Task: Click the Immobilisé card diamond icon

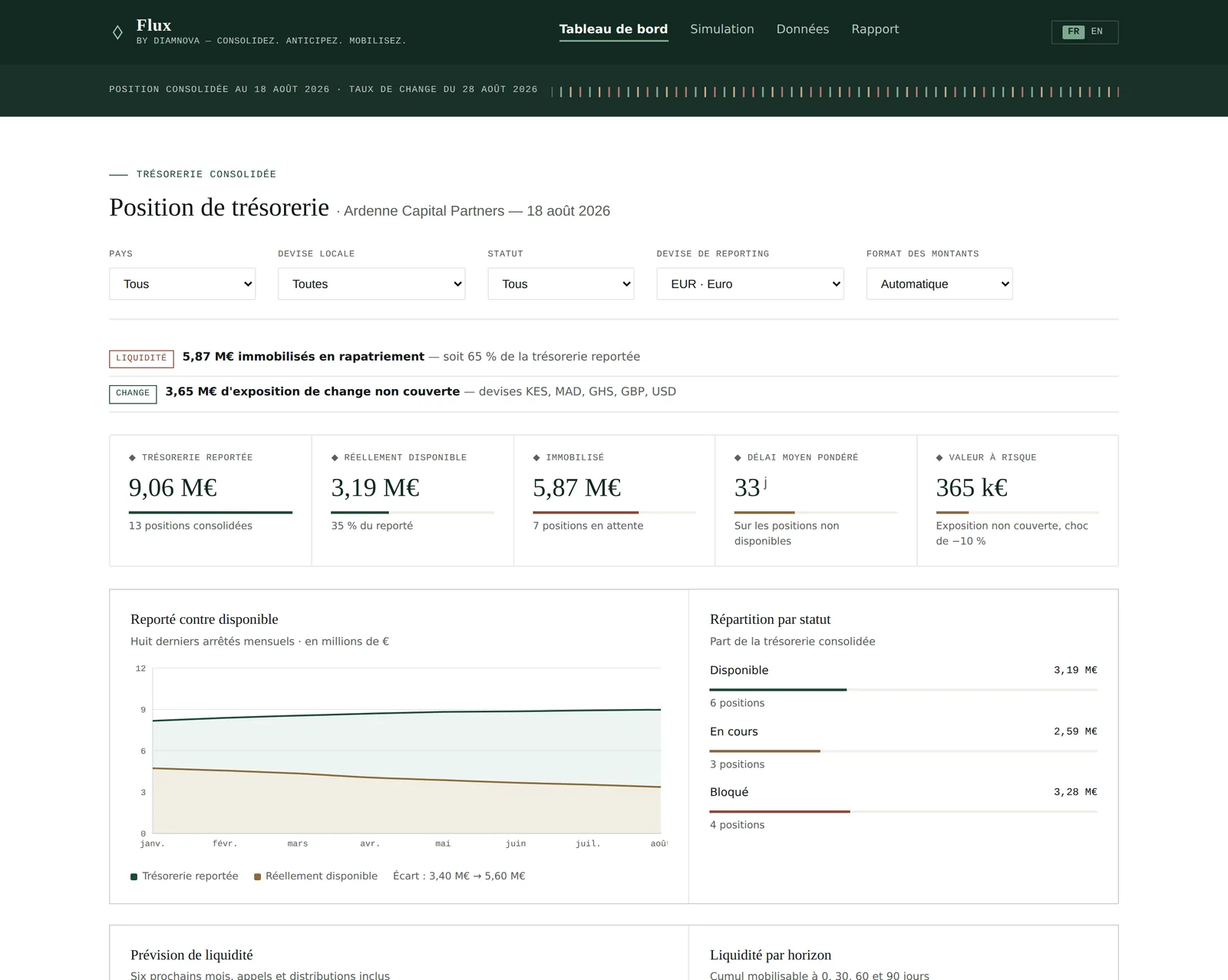Action: pos(536,457)
